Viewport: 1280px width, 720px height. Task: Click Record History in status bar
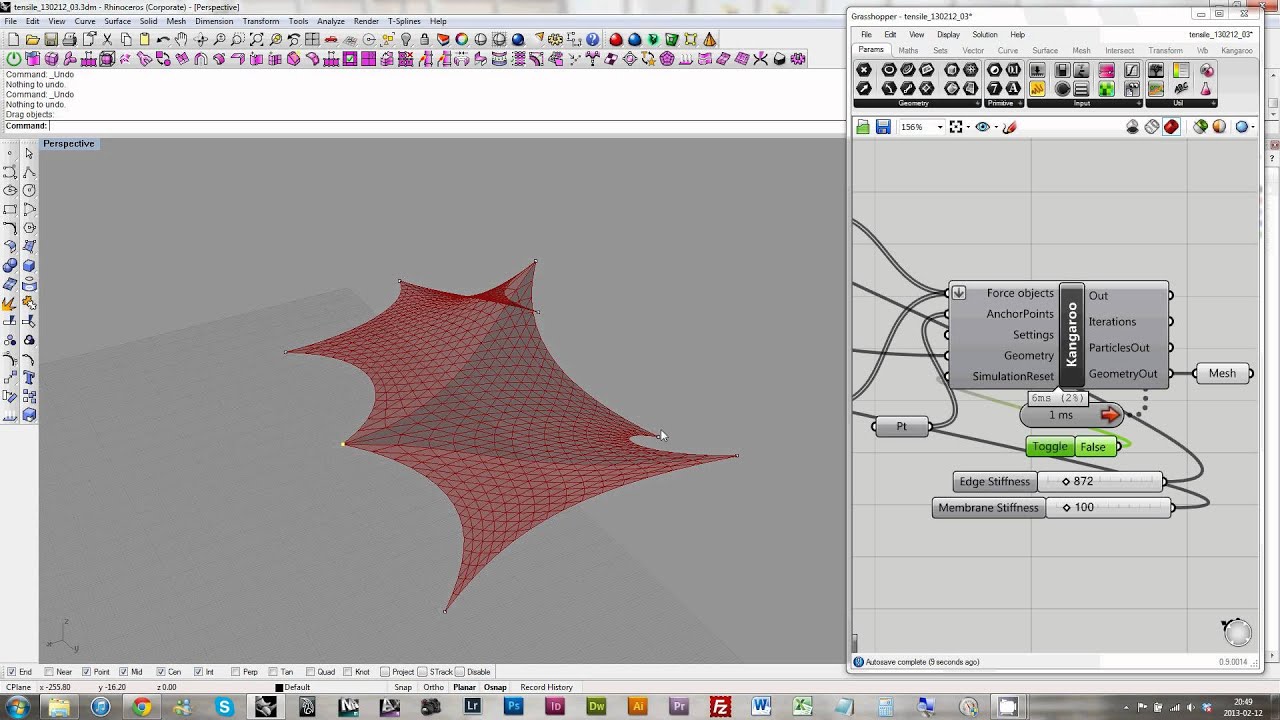click(x=546, y=687)
